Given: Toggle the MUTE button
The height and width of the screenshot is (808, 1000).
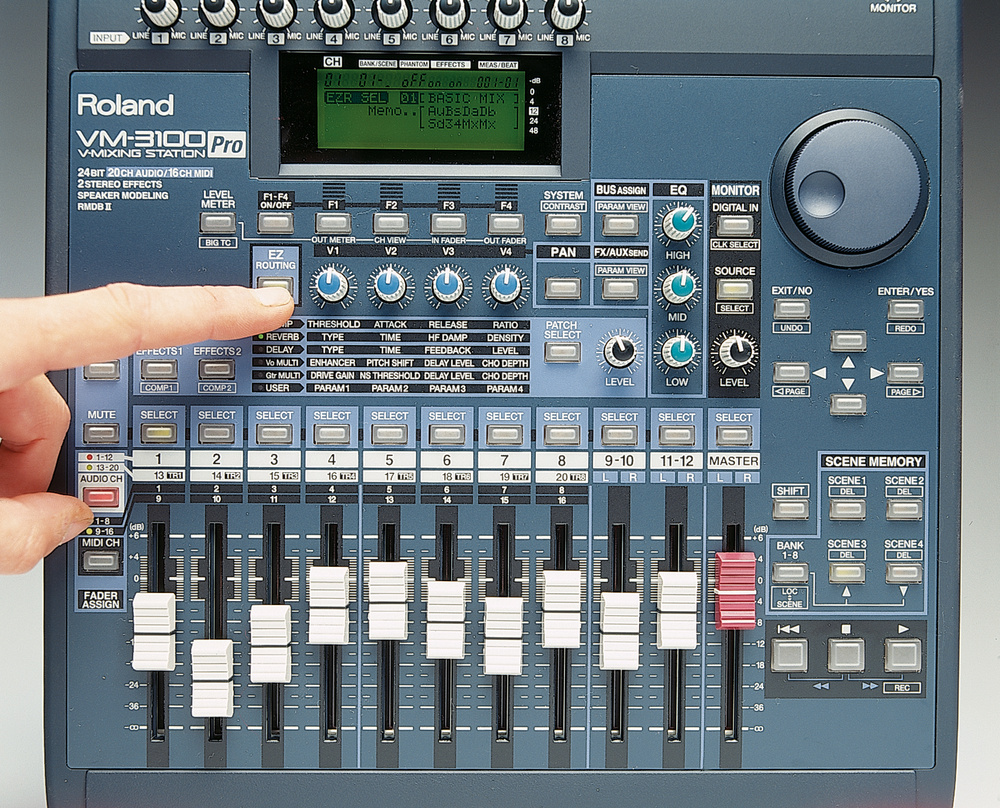Looking at the screenshot, I should pyautogui.click(x=101, y=433).
